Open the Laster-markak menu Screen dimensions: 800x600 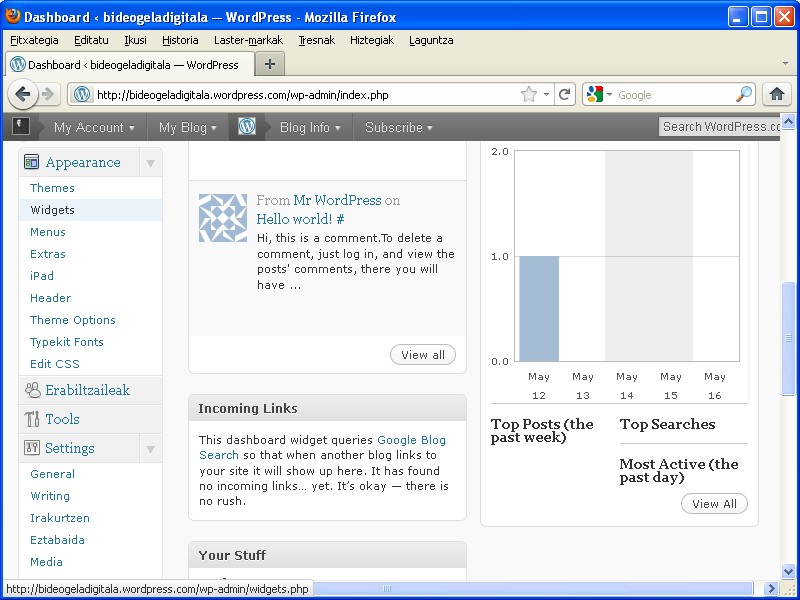point(248,40)
